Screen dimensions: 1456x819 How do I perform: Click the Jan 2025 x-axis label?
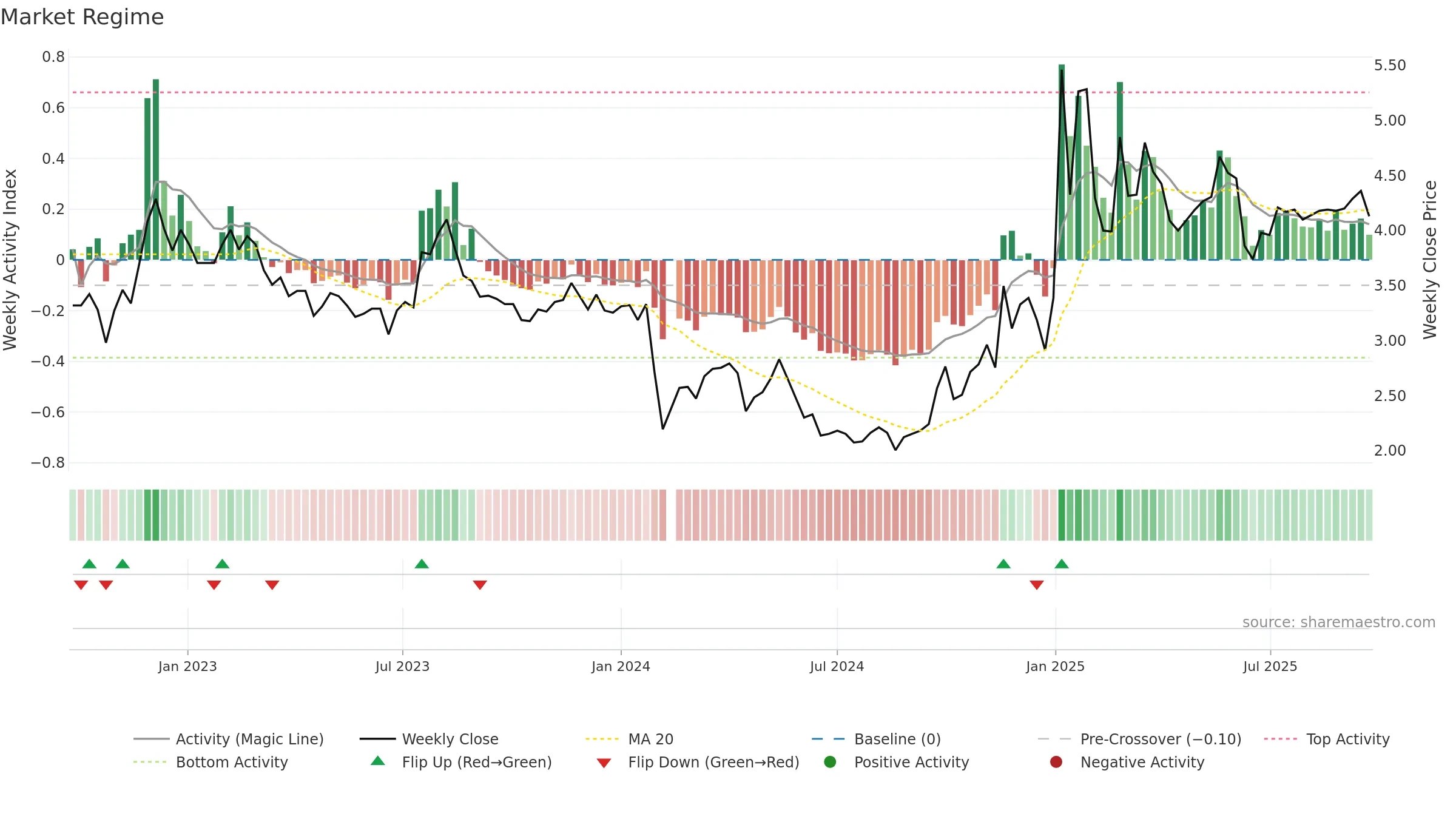(1055, 666)
